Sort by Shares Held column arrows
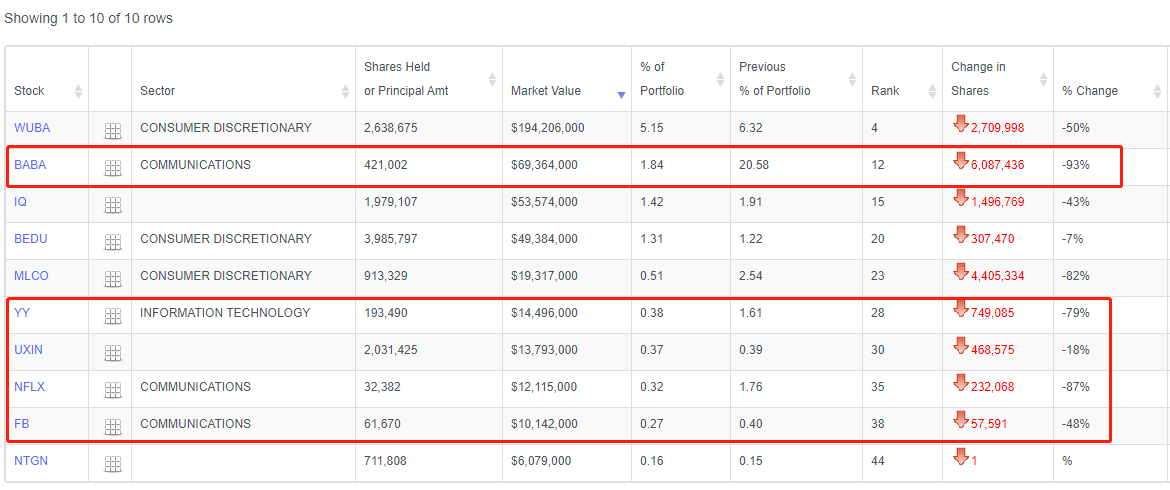Viewport: 1170px width, 490px height. (x=492, y=79)
